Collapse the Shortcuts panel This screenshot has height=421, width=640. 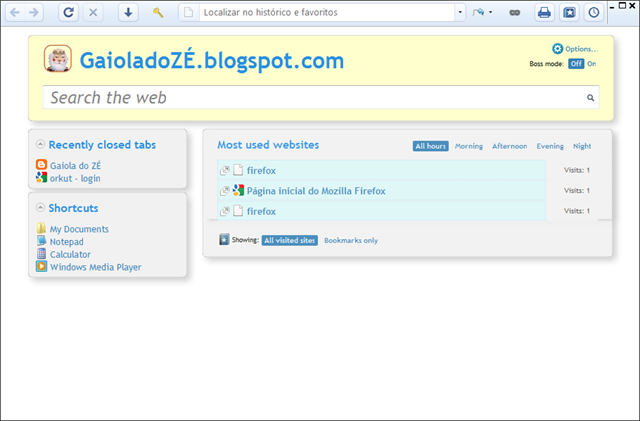(x=40, y=207)
